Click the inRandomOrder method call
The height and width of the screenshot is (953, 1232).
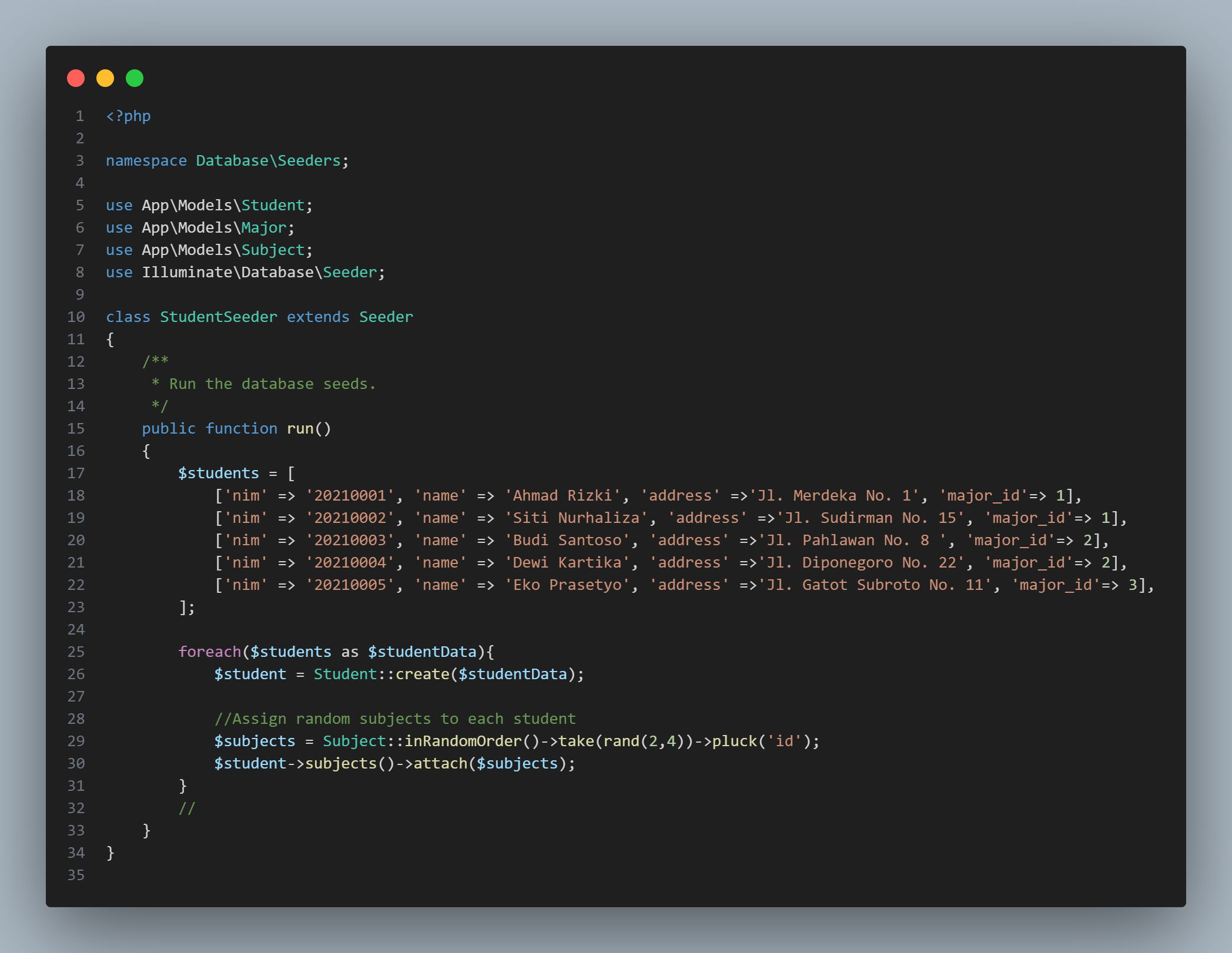pyautogui.click(x=463, y=741)
